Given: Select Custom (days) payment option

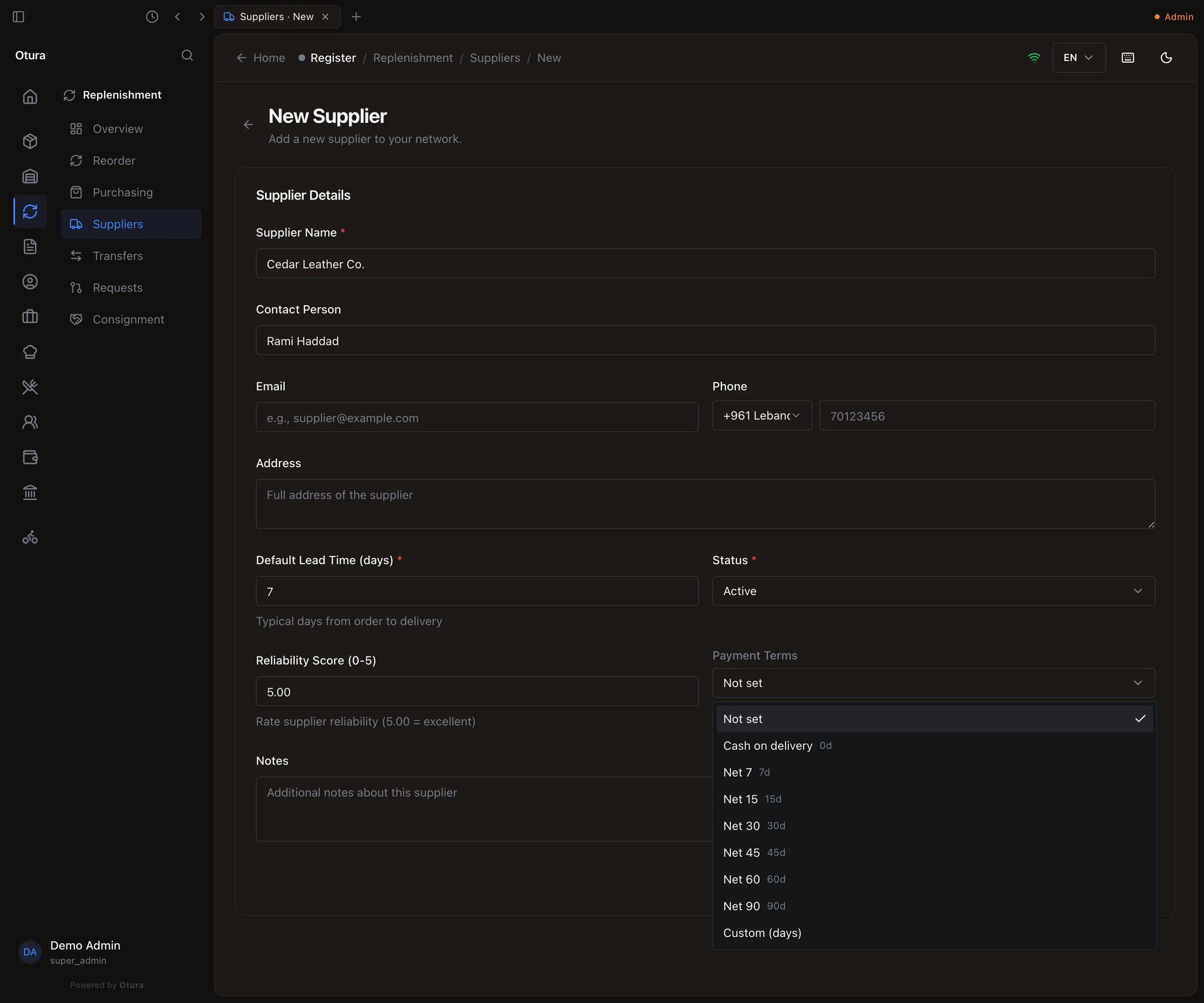Looking at the screenshot, I should pos(934,933).
